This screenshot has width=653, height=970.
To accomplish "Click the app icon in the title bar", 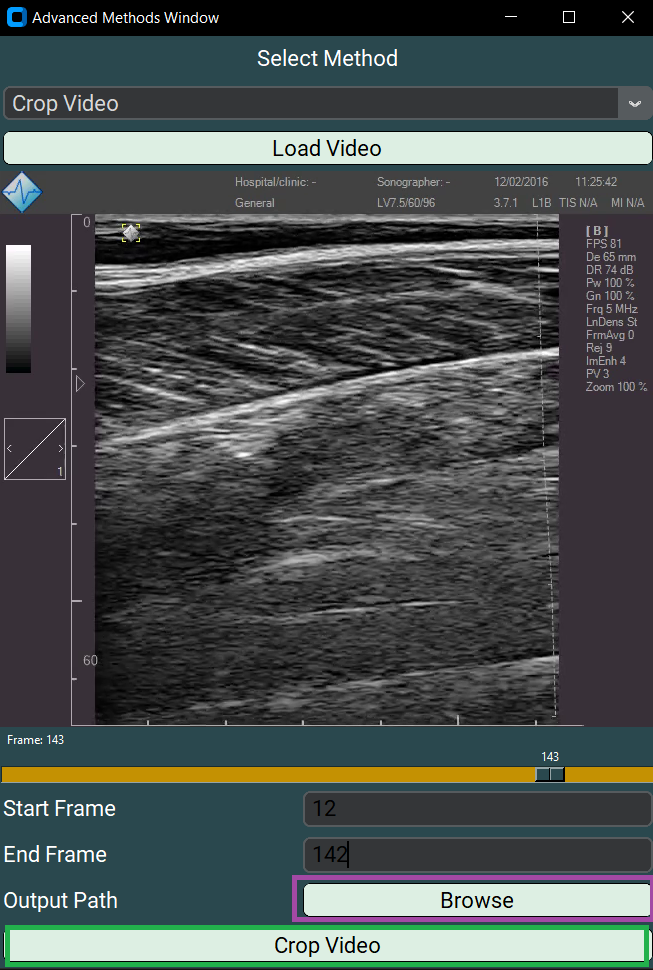I will [16, 18].
